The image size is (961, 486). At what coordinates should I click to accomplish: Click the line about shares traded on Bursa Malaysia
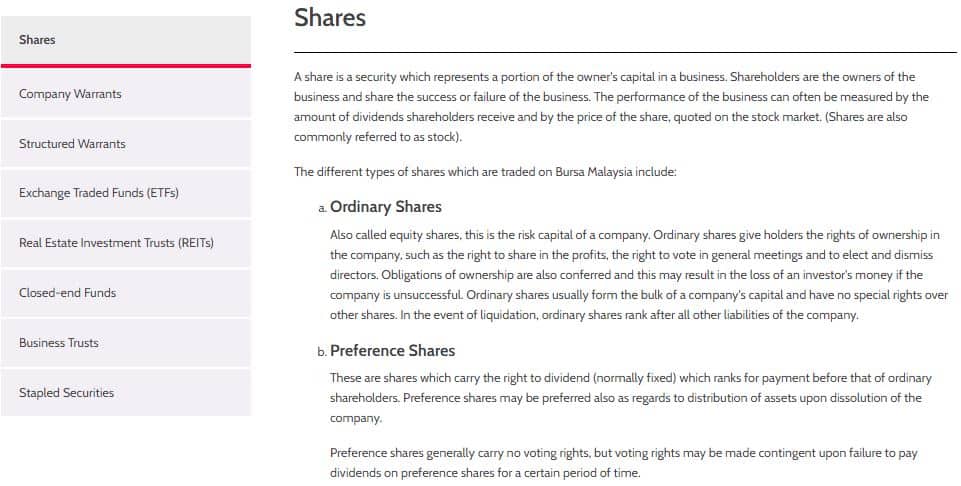[x=485, y=172]
